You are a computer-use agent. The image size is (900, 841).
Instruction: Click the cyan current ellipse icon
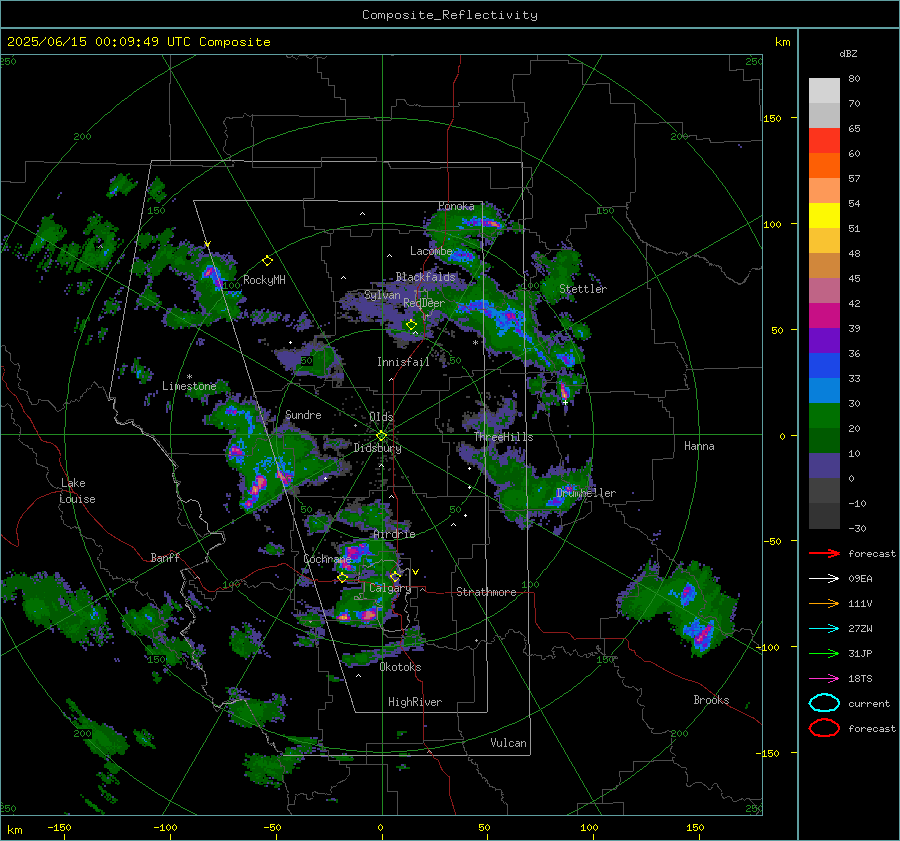click(824, 703)
